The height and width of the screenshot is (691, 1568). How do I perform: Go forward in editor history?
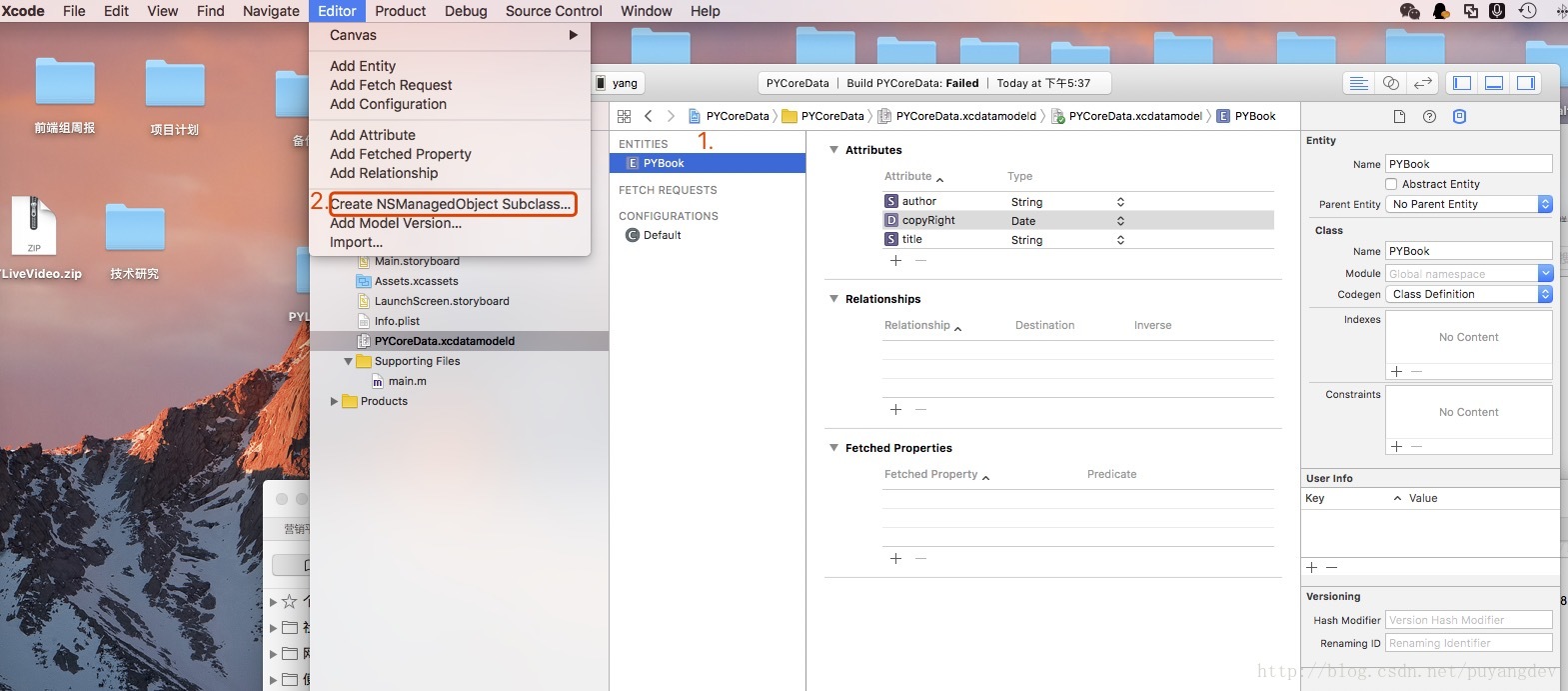click(671, 116)
